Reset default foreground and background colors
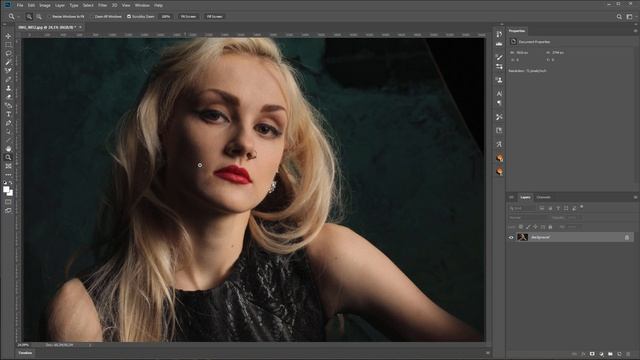The height and width of the screenshot is (360, 640). (x=5, y=183)
